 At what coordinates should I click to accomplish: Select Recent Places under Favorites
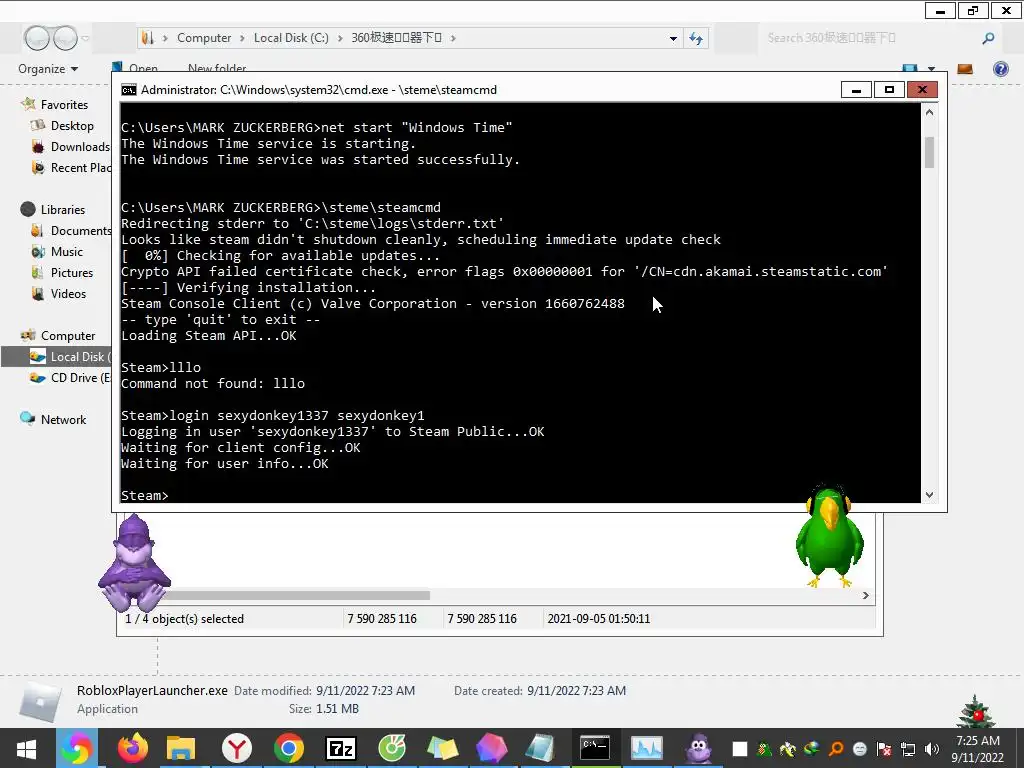(x=81, y=167)
